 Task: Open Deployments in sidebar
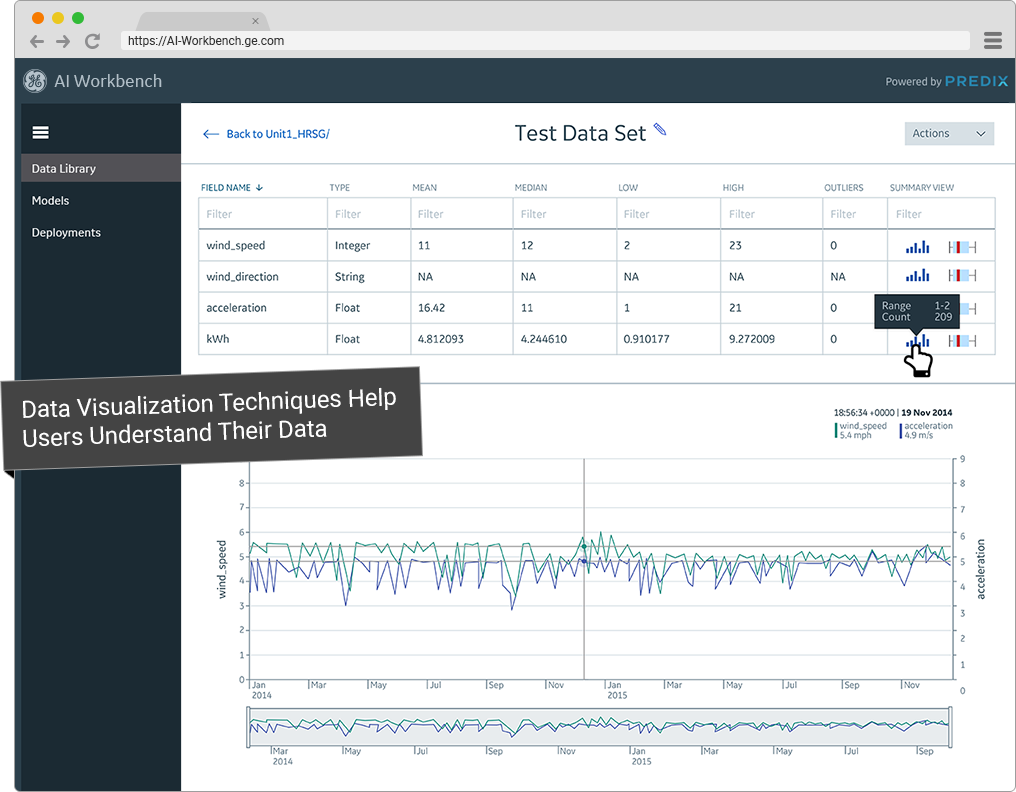(66, 232)
